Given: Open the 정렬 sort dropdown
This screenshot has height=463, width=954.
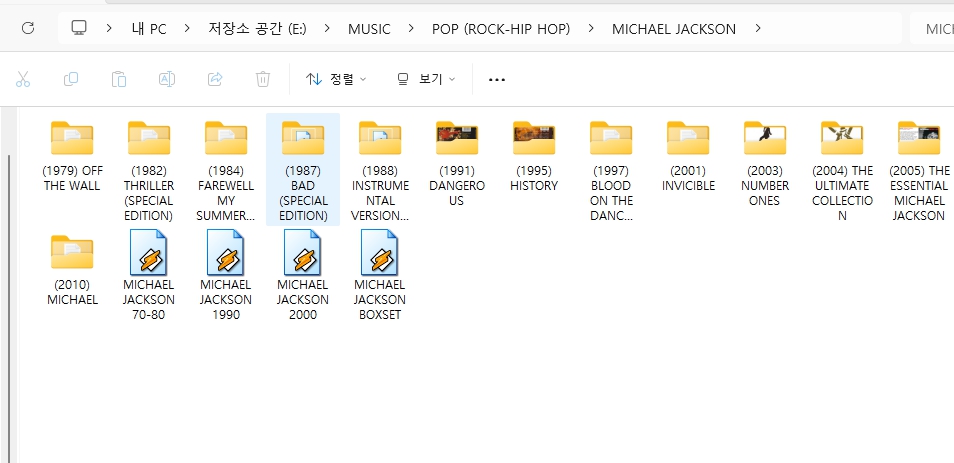Looking at the screenshot, I should pos(336,79).
